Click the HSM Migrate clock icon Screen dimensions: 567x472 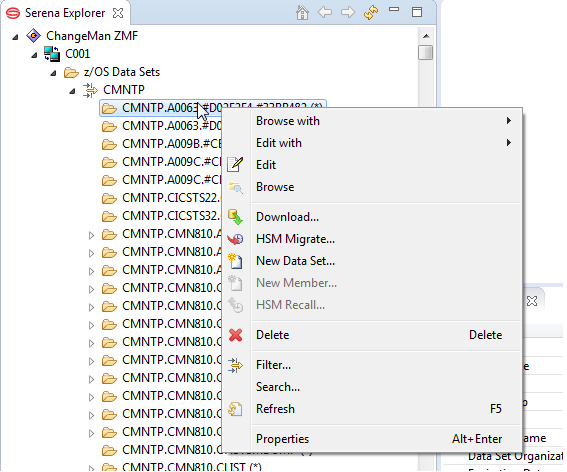pyautogui.click(x=235, y=239)
